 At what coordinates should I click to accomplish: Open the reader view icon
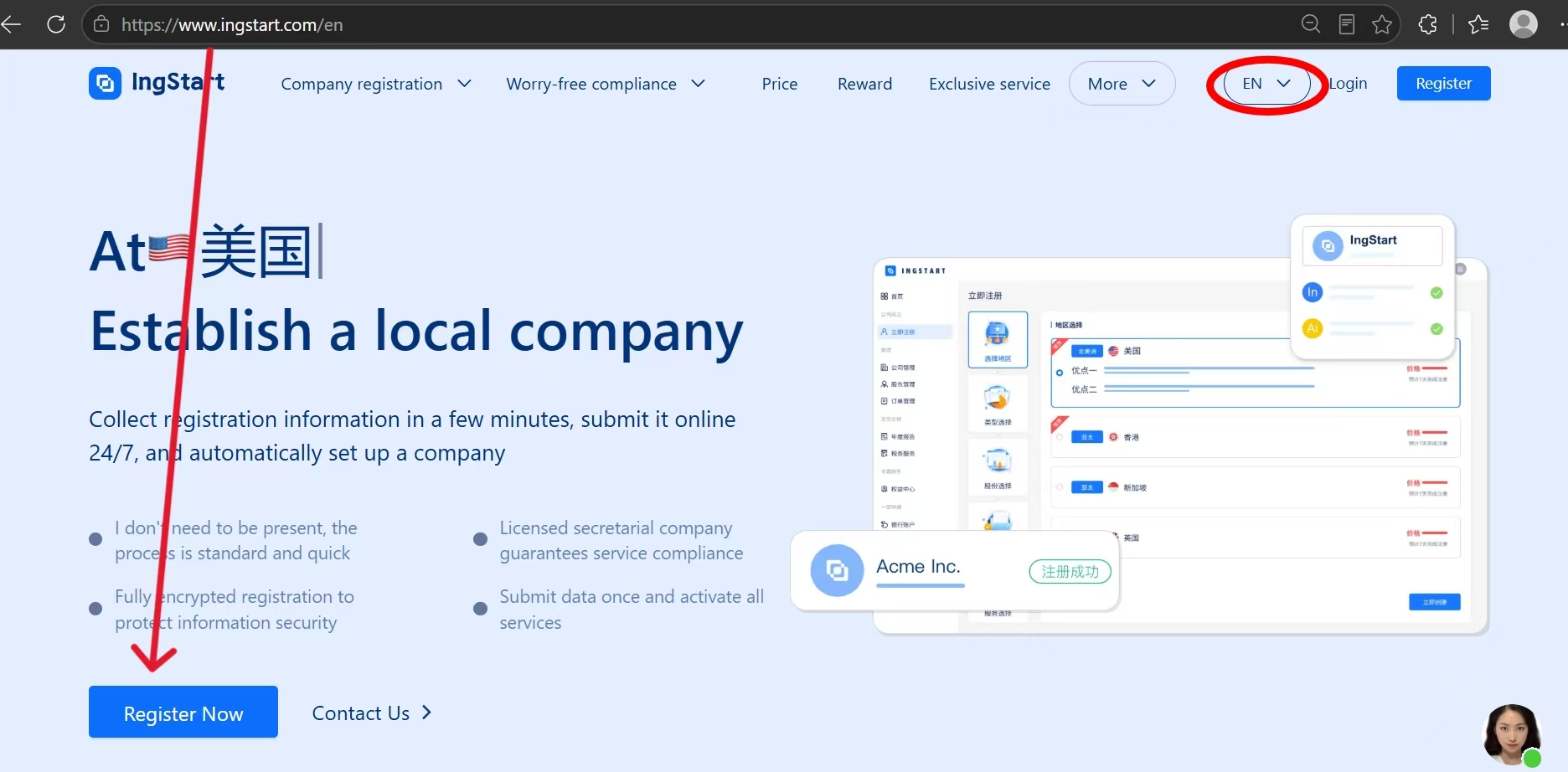coord(1347,24)
